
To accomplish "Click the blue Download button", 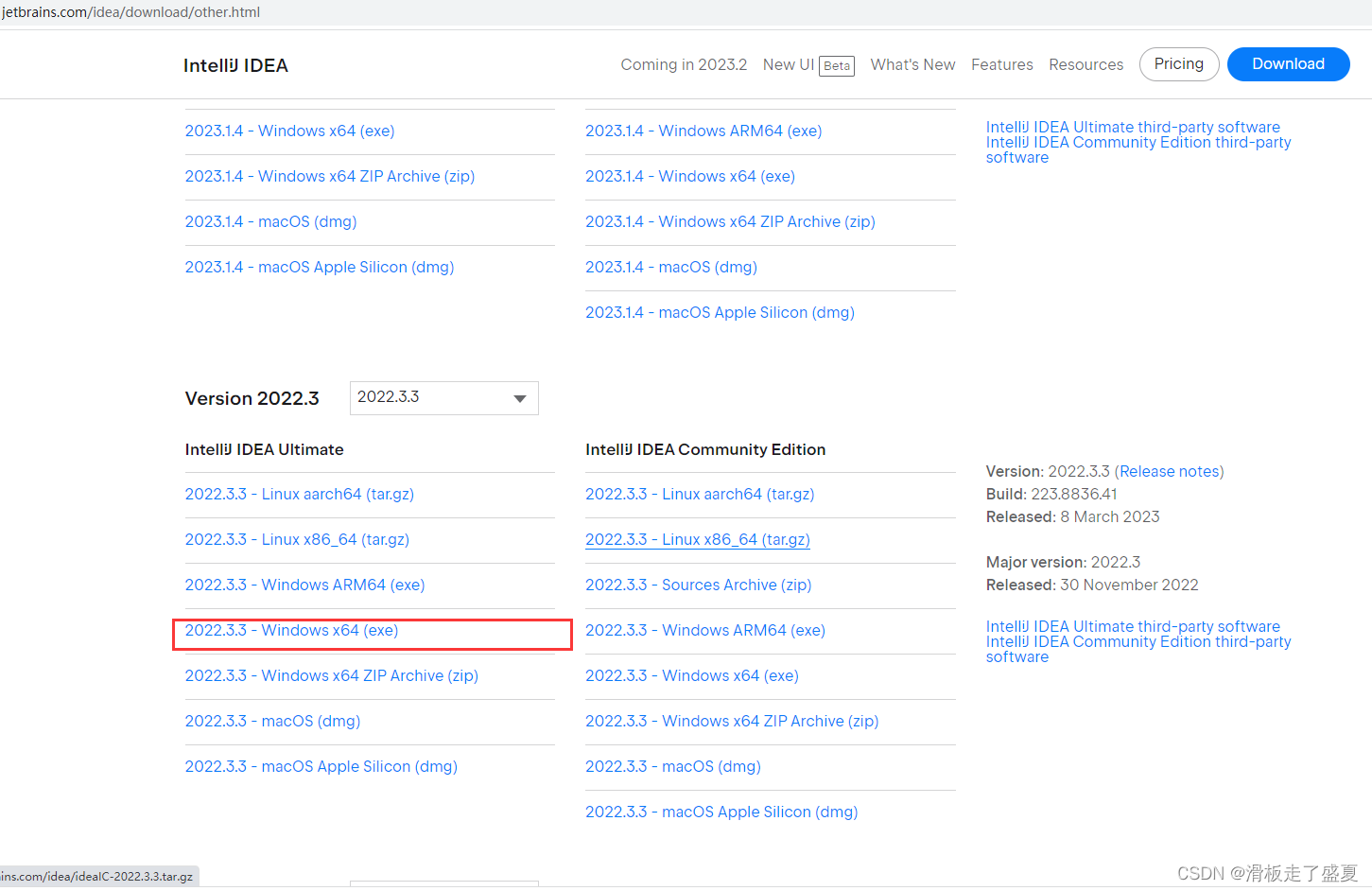I will tap(1288, 63).
